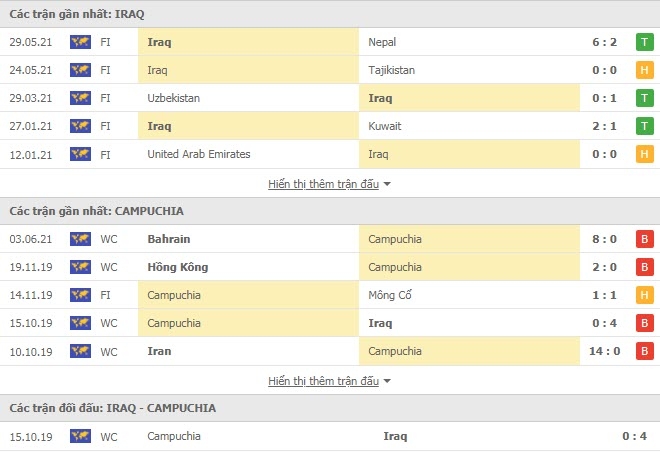Click the 'Hiển thị thêm trận đấu' link under Iraq
The height and width of the screenshot is (453, 660).
[x=323, y=184]
